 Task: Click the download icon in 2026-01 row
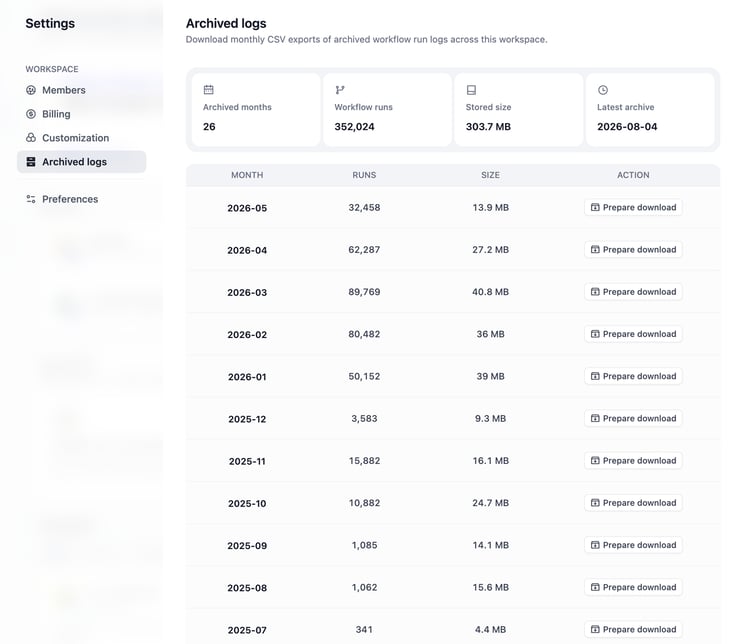595,376
